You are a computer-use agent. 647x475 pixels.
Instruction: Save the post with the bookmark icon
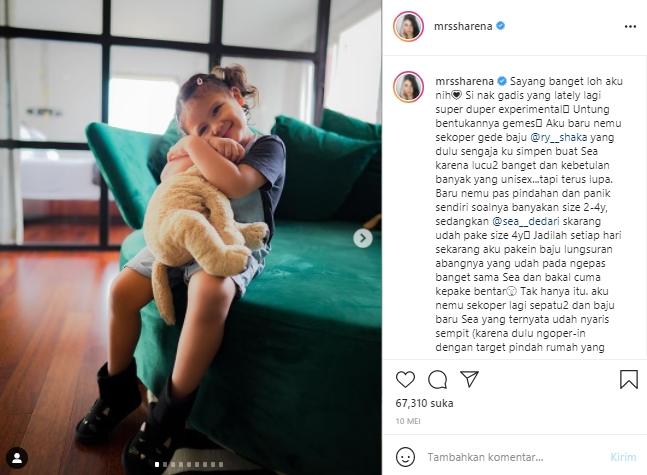point(629,379)
